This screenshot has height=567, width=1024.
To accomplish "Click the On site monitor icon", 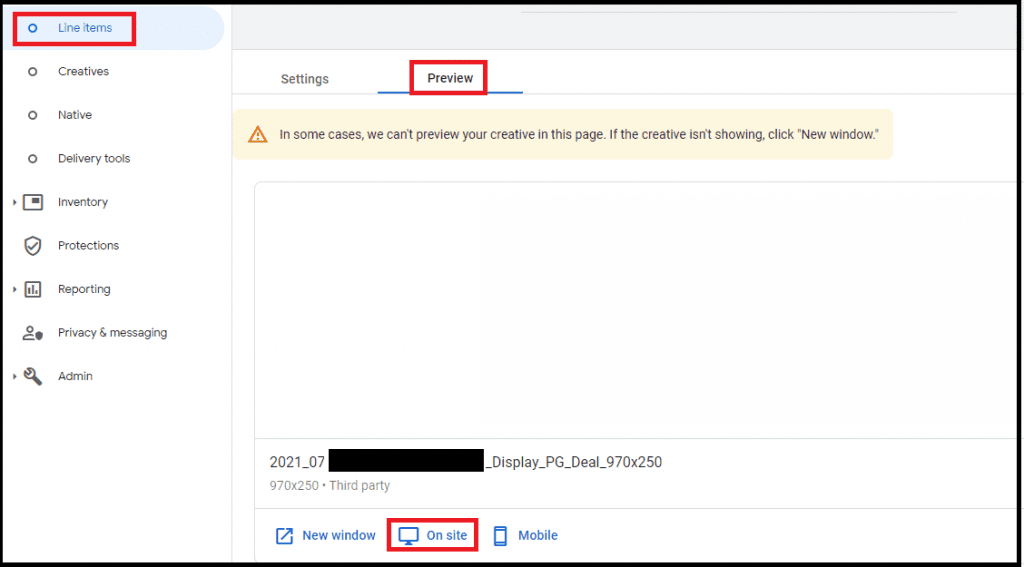I will [x=408, y=536].
